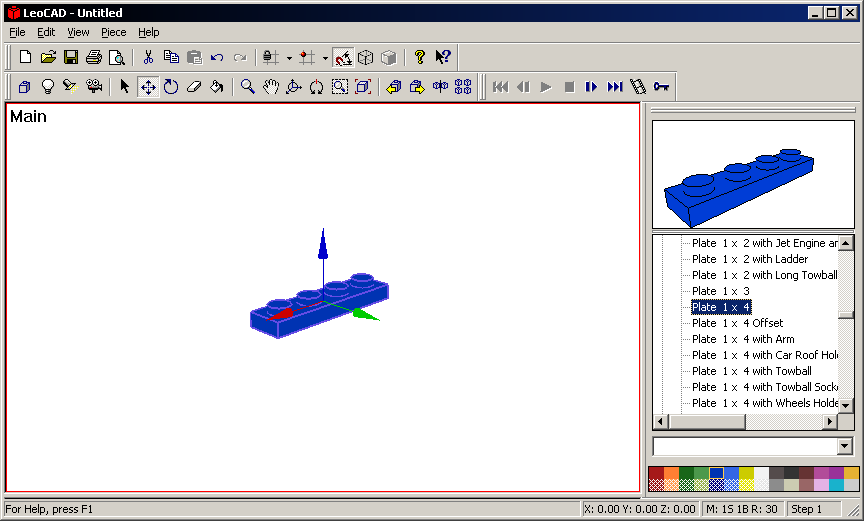Pick the Pan hand tool

pos(271,87)
